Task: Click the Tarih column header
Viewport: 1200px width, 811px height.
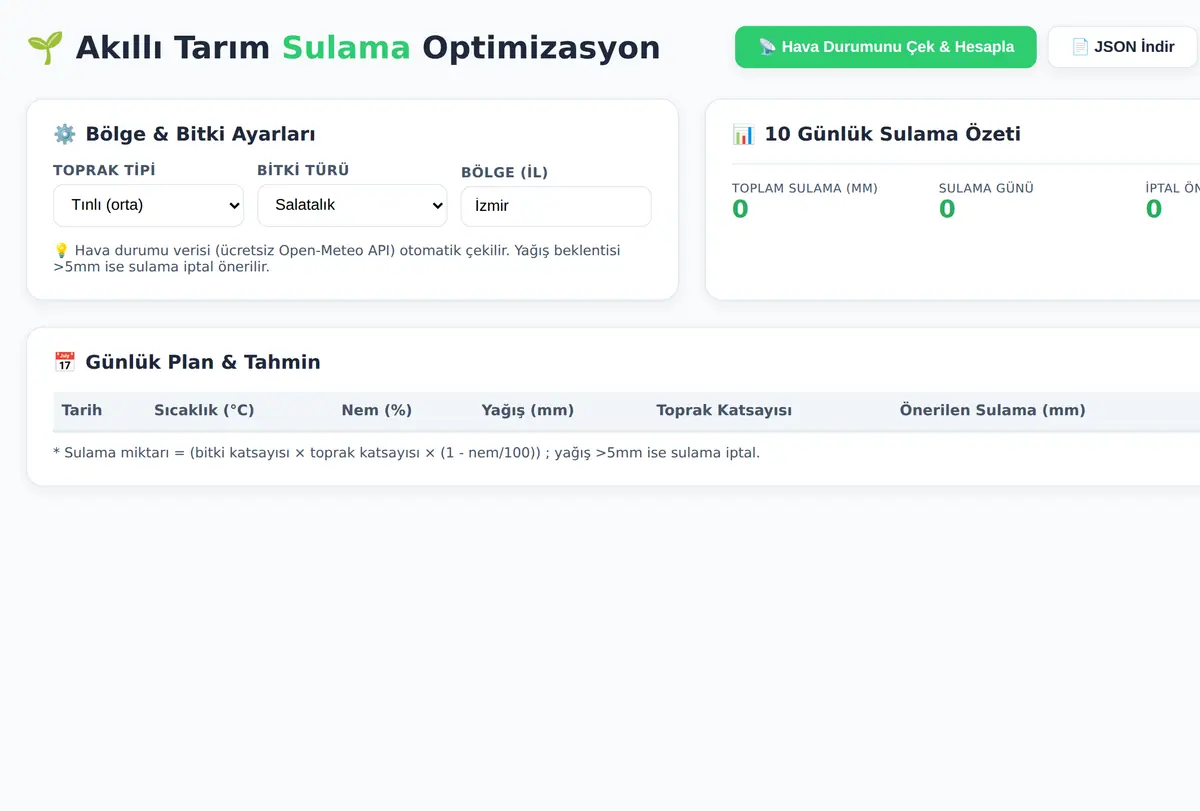Action: coord(82,410)
